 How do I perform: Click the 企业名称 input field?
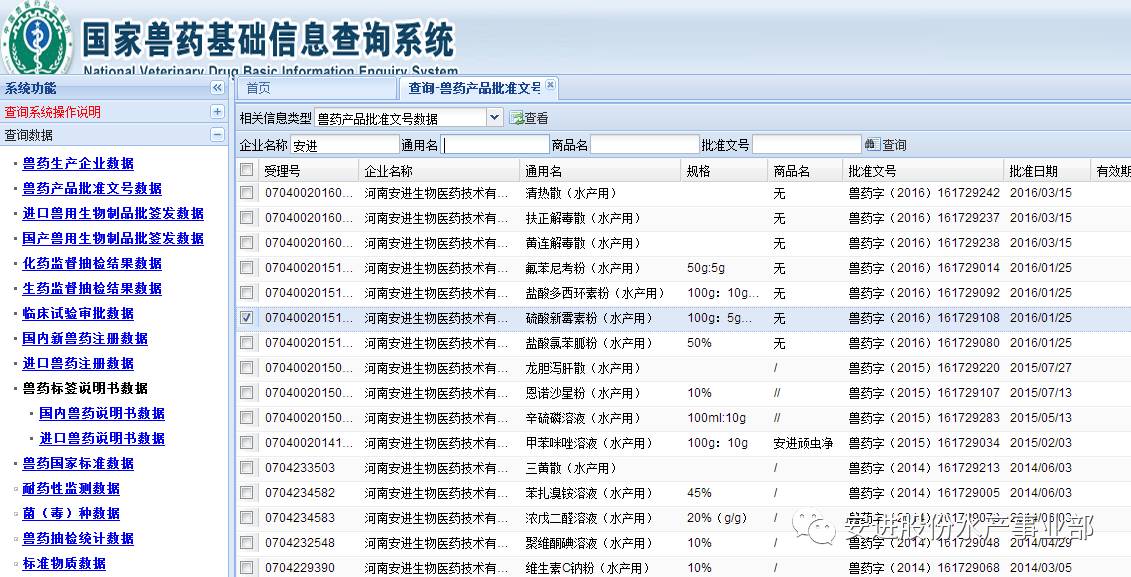pos(345,145)
